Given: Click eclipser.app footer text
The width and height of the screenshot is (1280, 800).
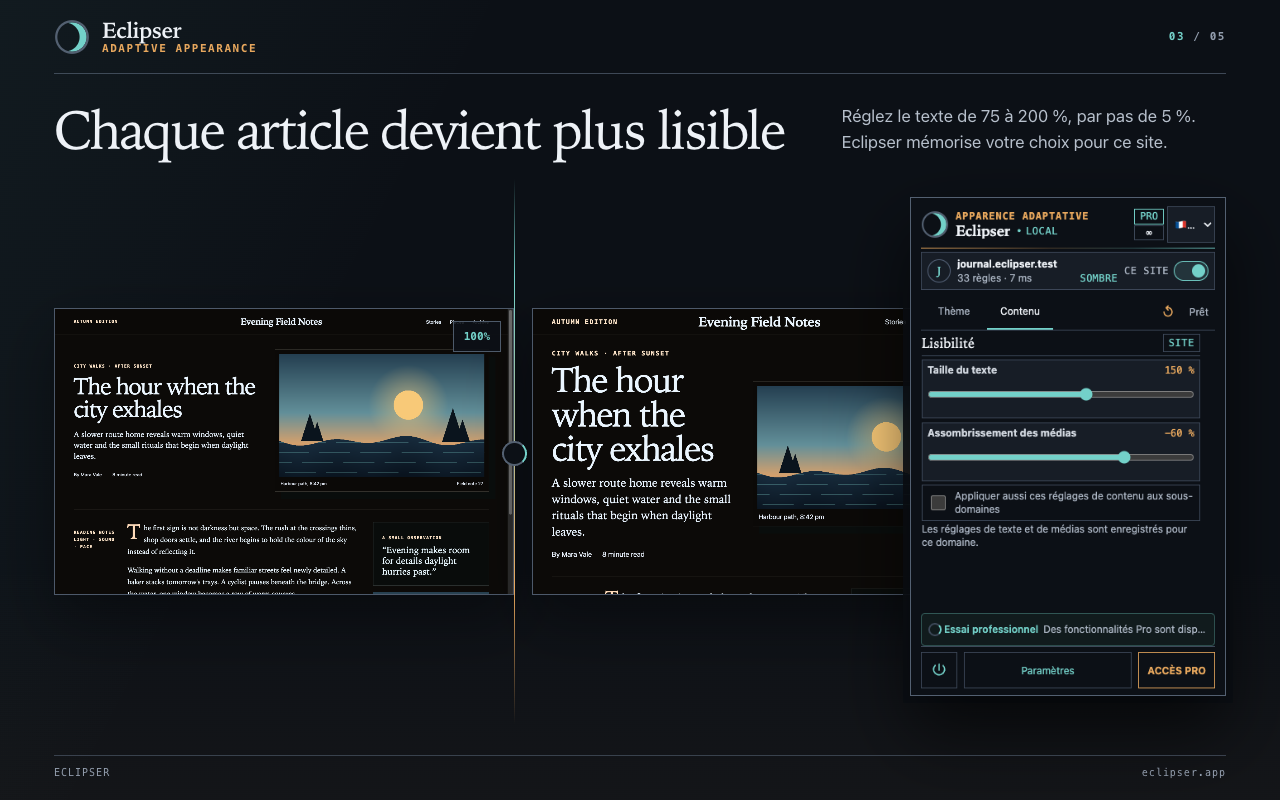Looking at the screenshot, I should [1183, 772].
